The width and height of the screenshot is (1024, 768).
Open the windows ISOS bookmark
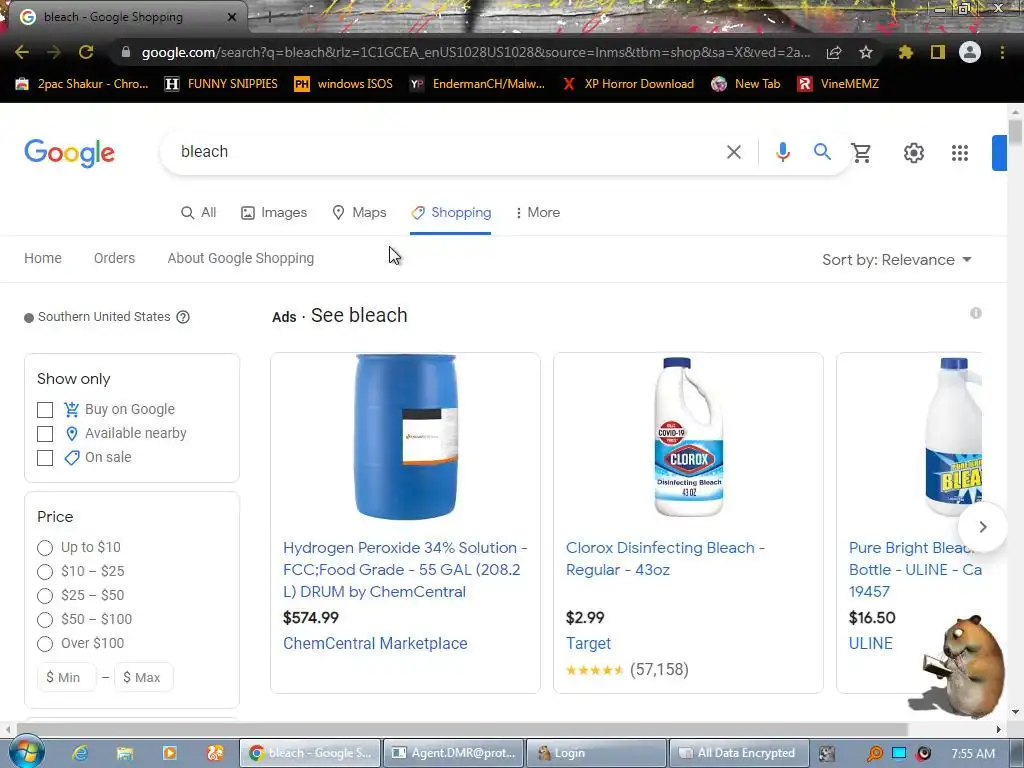[344, 84]
